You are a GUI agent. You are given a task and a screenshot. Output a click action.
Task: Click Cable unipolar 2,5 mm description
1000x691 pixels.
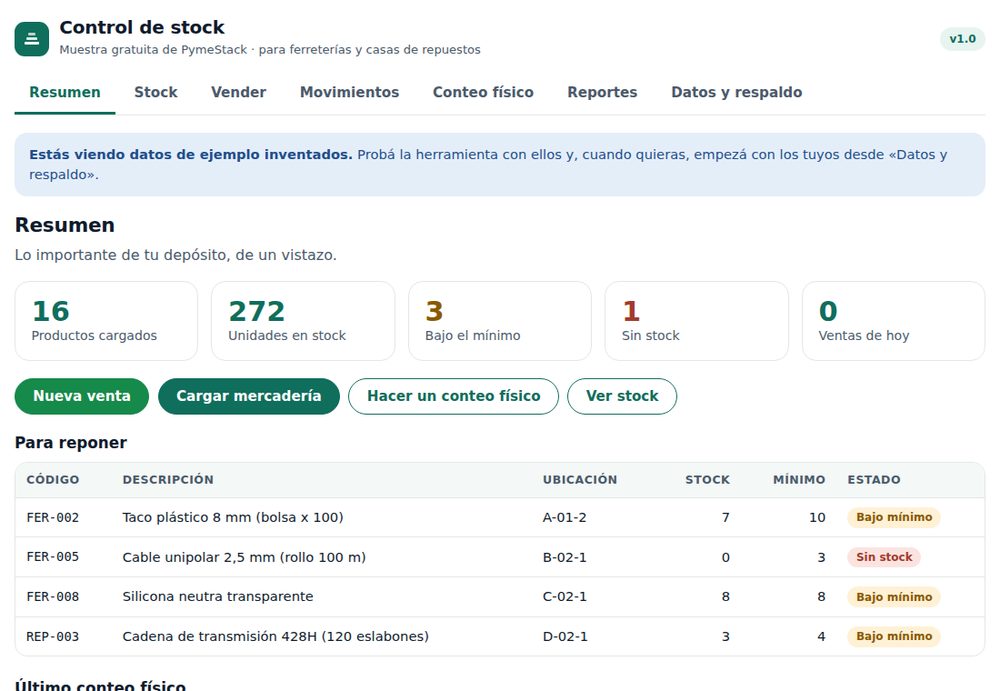244,557
